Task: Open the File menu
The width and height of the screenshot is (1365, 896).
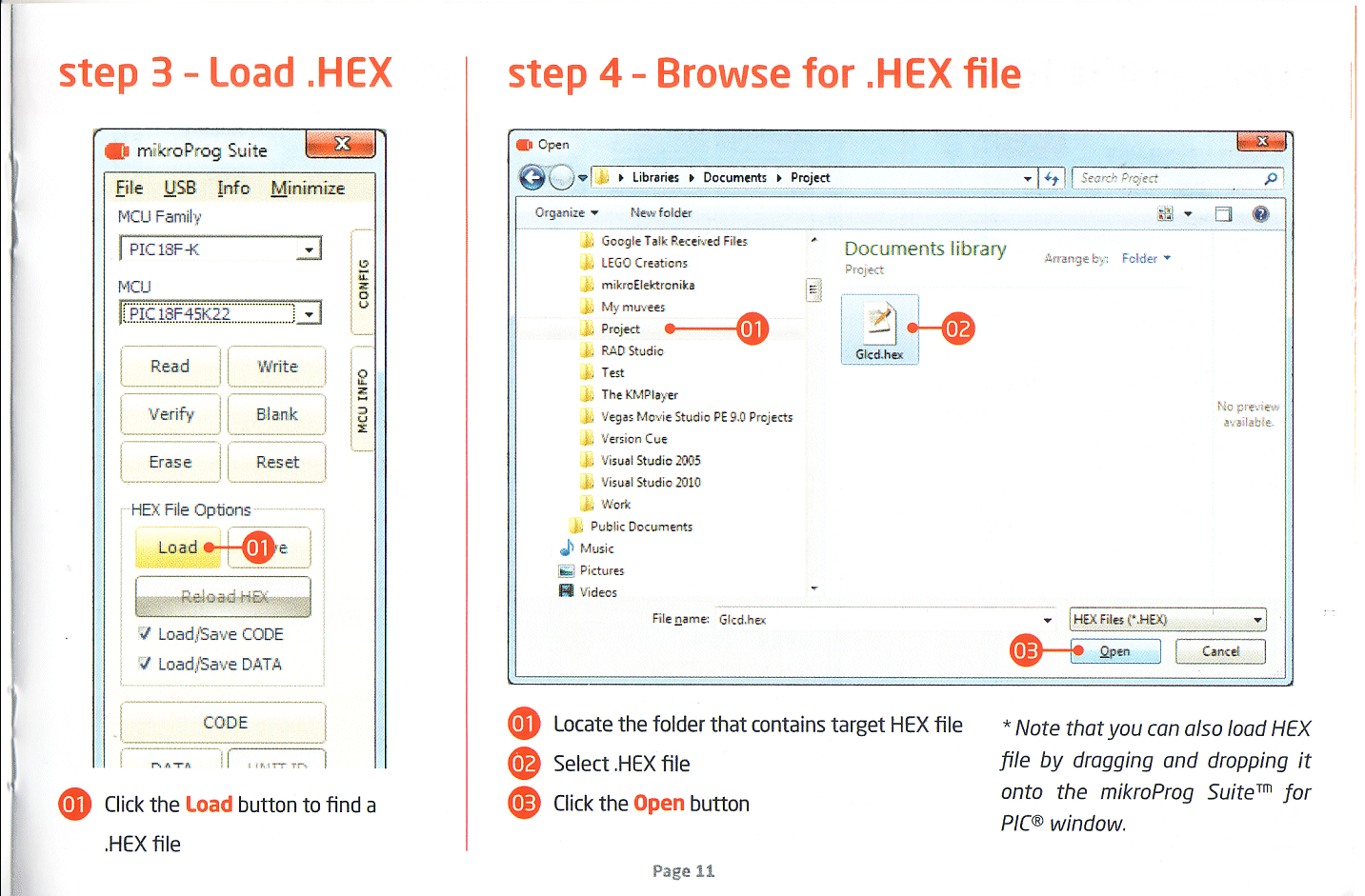Action: click(x=130, y=189)
